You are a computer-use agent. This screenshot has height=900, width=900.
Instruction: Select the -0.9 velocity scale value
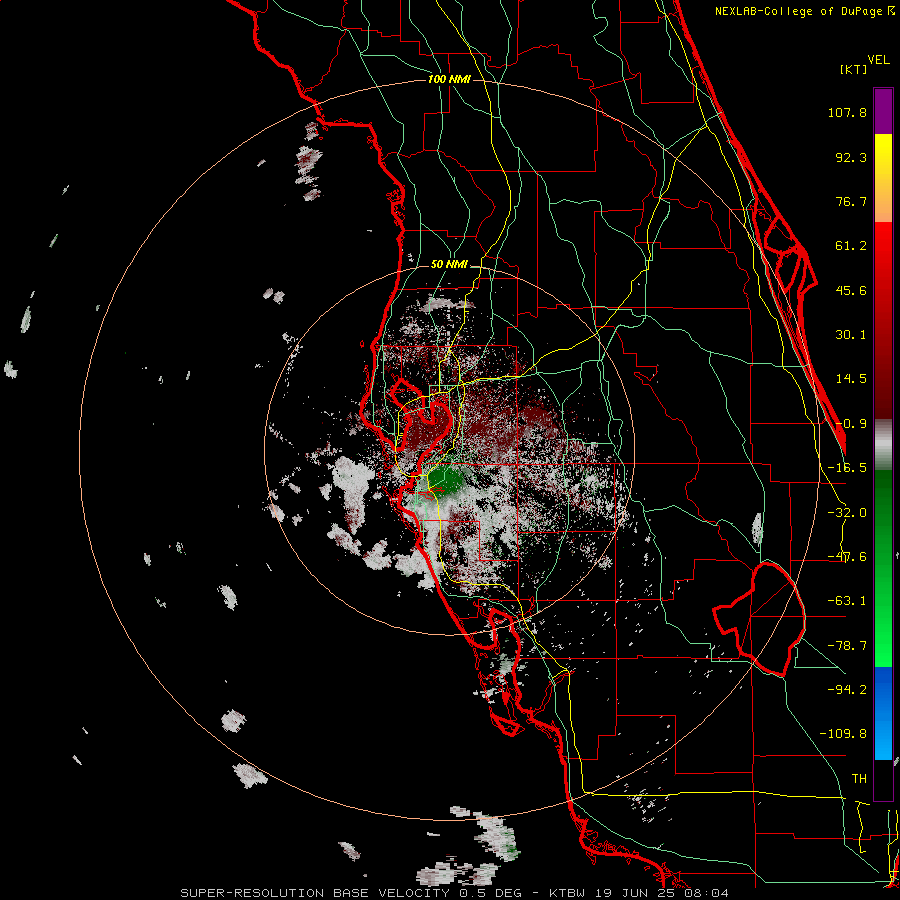851,424
